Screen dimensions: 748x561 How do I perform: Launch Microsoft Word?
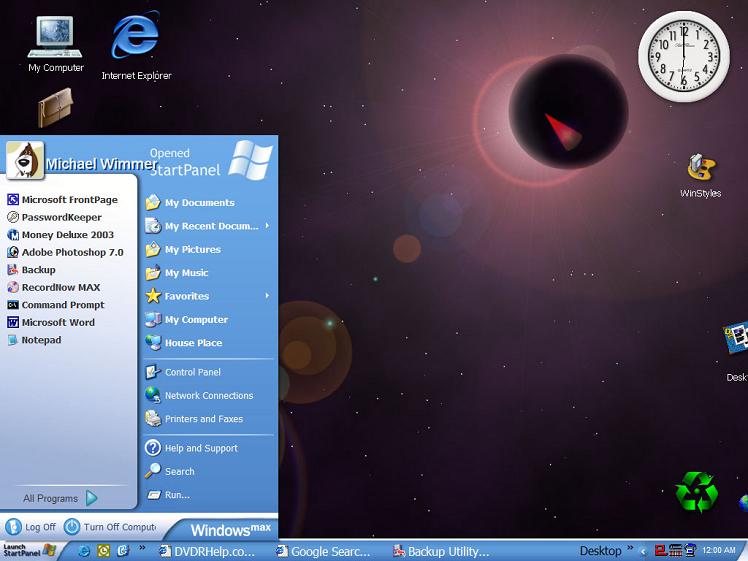(51, 322)
